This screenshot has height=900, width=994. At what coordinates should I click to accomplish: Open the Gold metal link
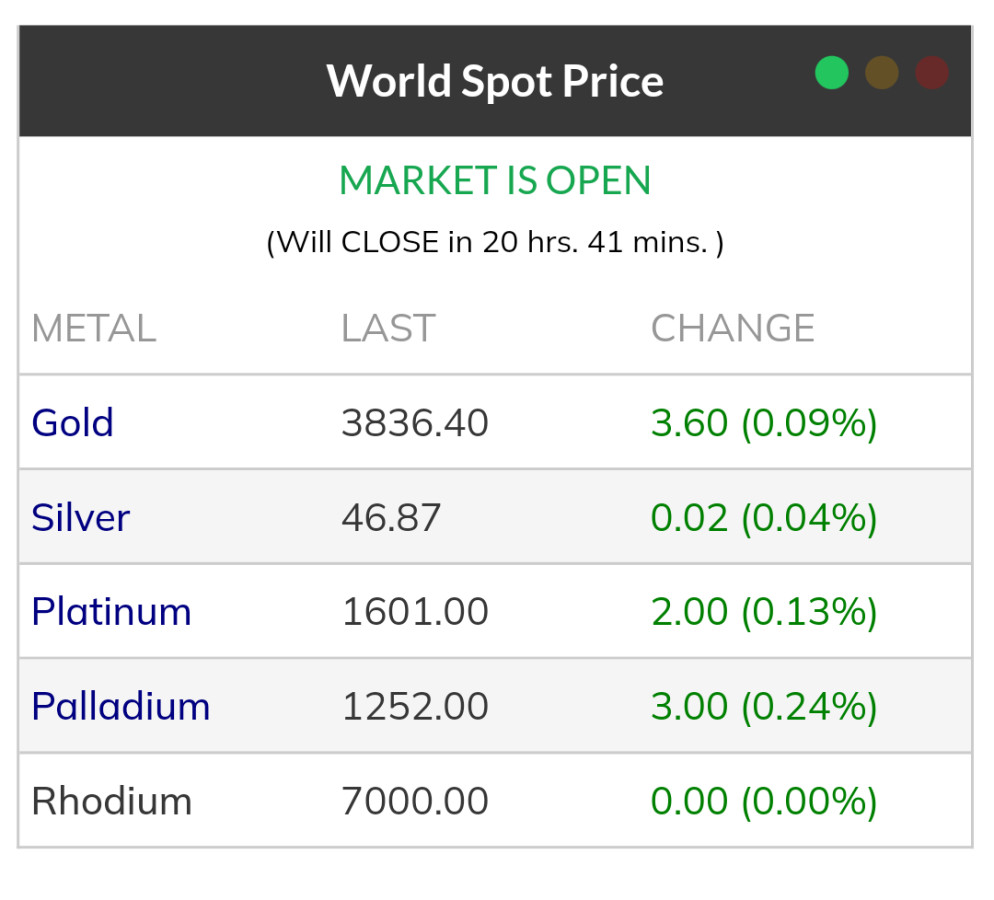click(x=72, y=423)
